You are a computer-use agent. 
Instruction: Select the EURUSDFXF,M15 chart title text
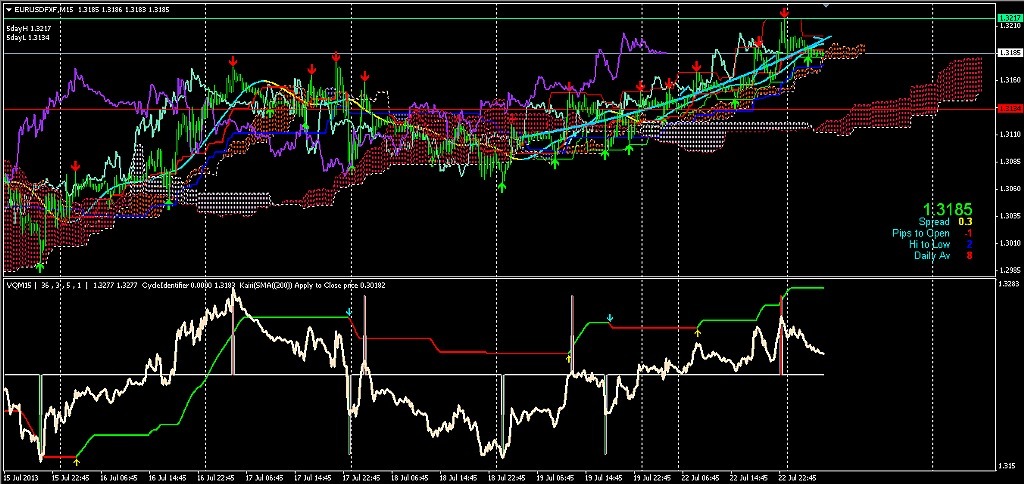click(44, 10)
